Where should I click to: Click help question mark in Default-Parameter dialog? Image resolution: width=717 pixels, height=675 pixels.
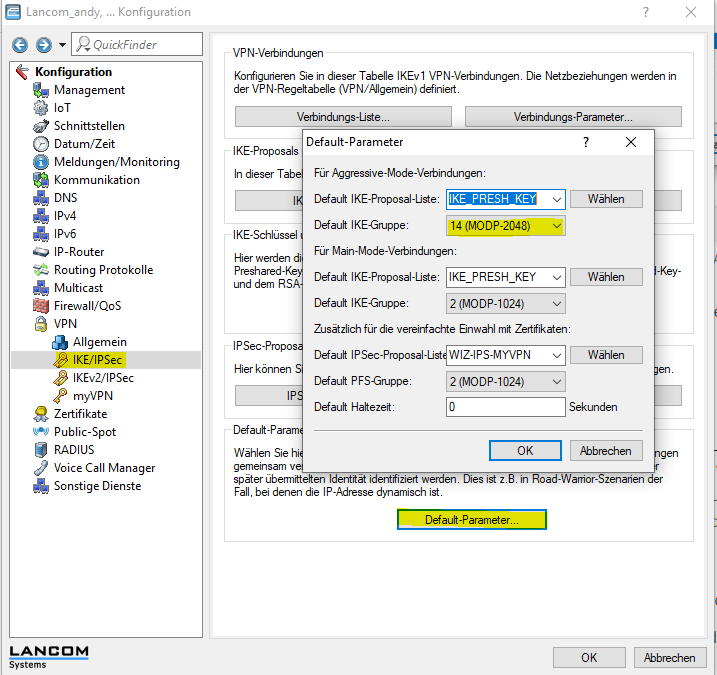pos(586,142)
